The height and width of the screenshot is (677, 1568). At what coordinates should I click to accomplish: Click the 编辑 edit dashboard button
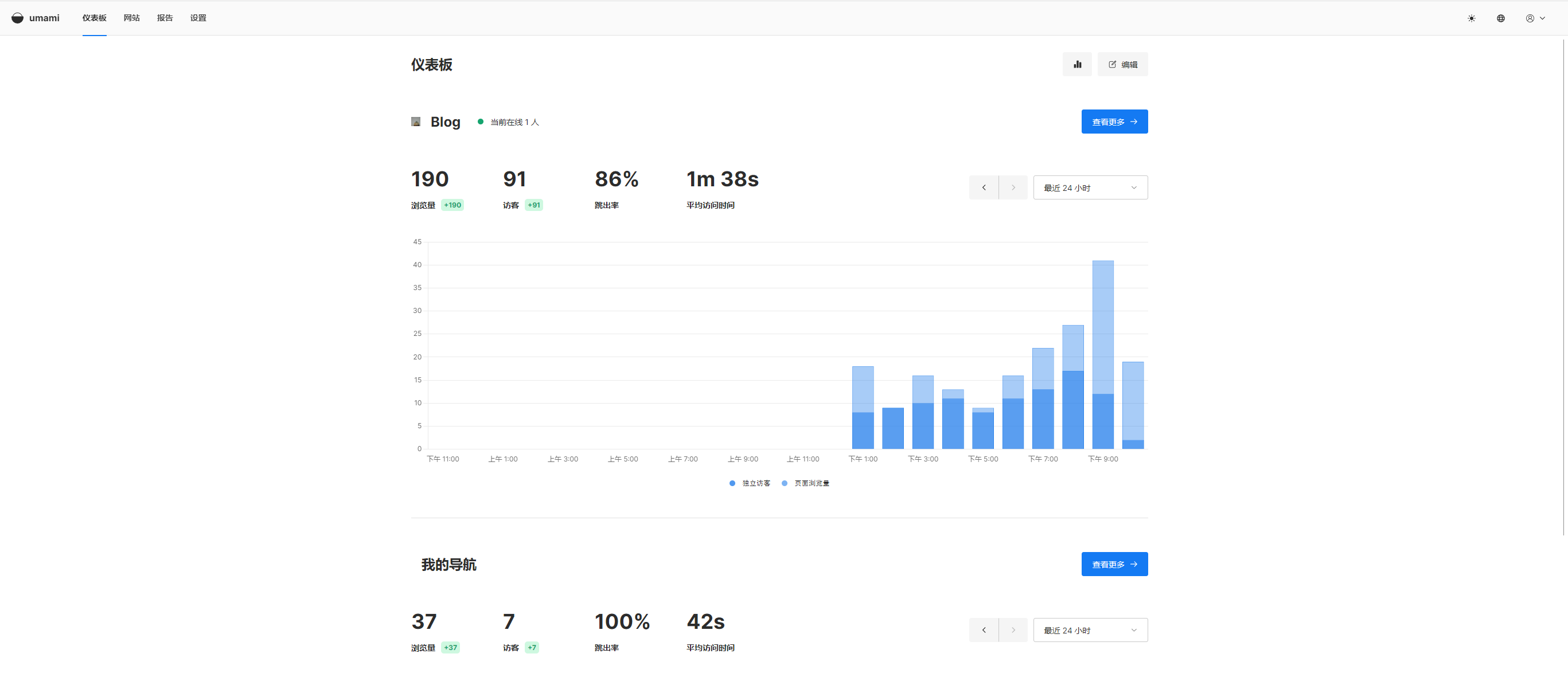pyautogui.click(x=1122, y=64)
